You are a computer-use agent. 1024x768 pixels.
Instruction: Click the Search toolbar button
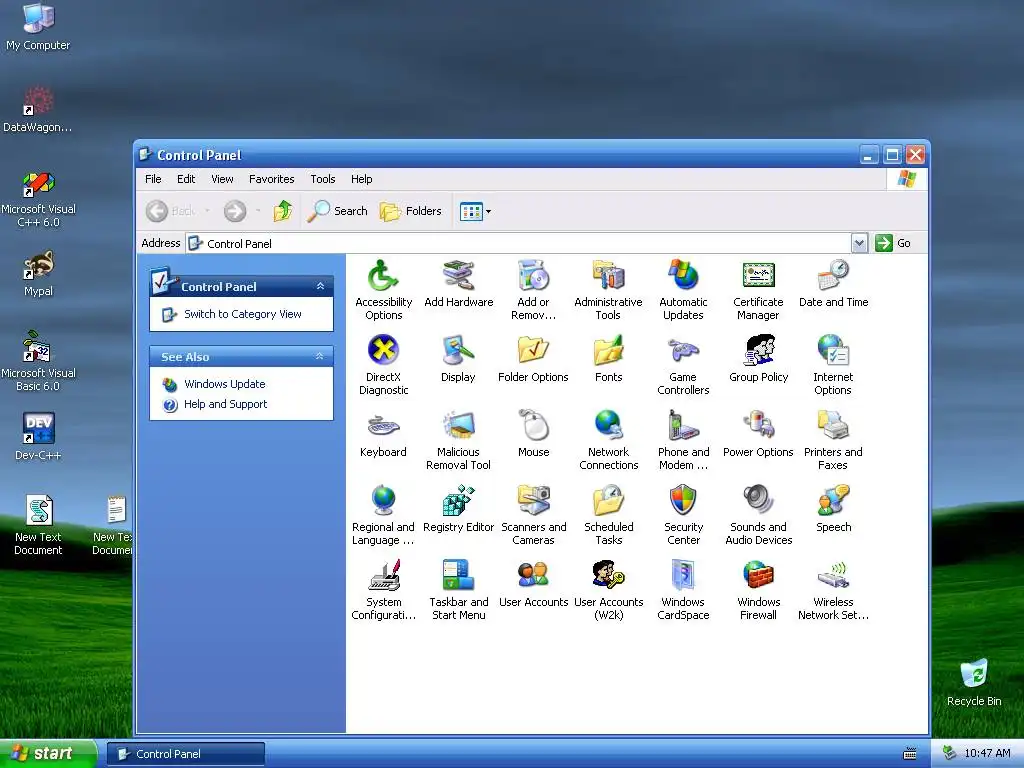(337, 211)
